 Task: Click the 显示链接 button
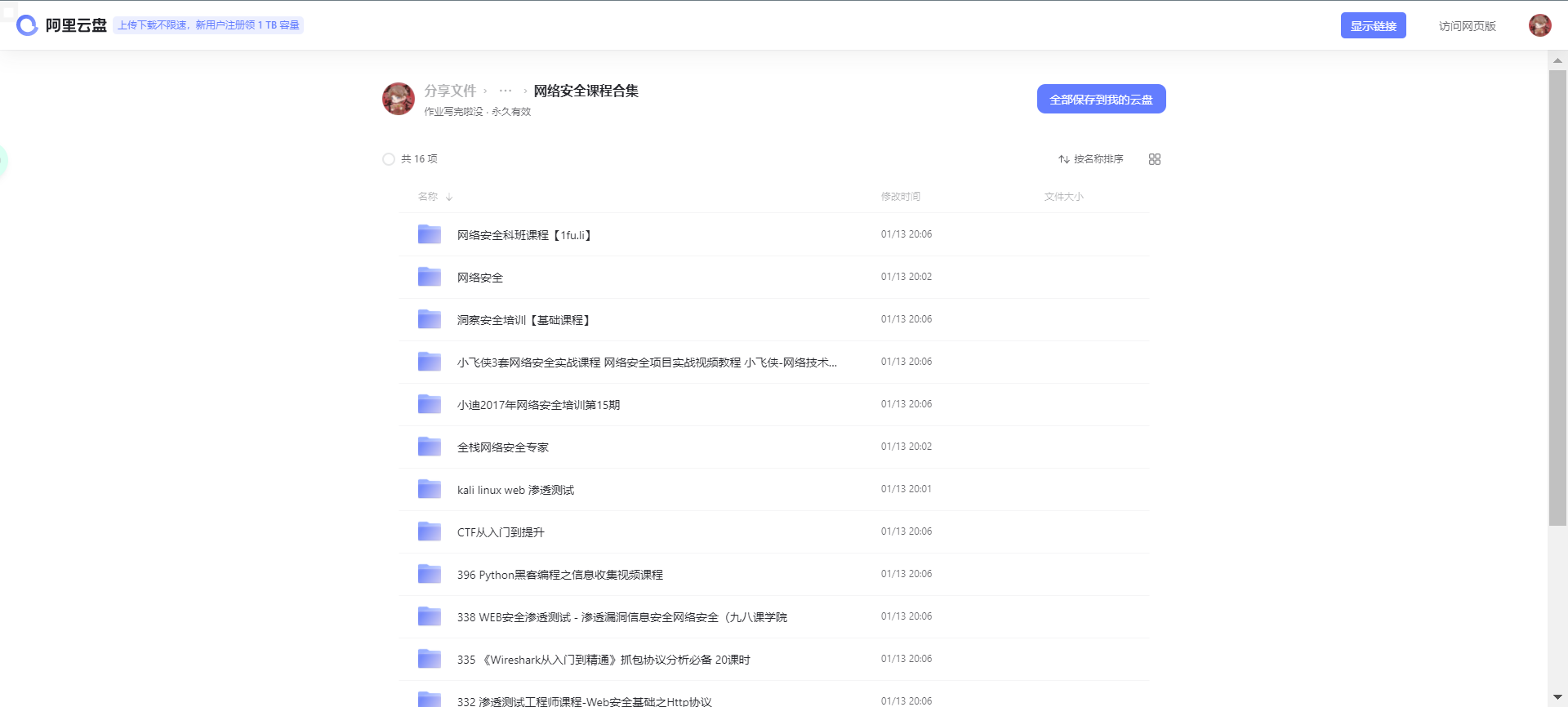click(1373, 25)
